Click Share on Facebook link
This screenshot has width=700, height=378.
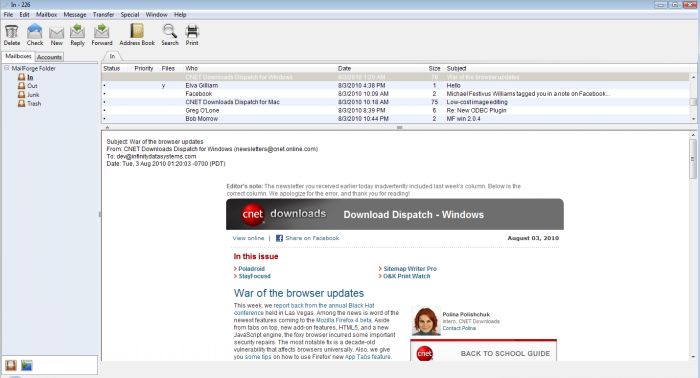(x=312, y=238)
